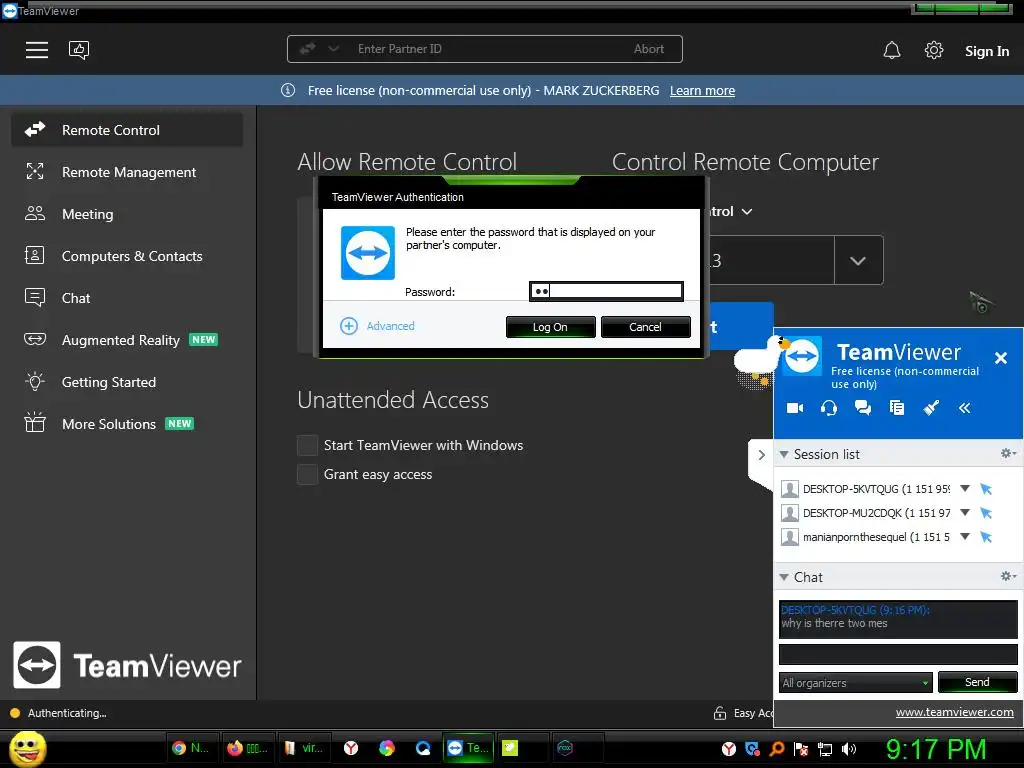Screen dimensions: 1024x768
Task: Click the Log On button
Action: pyautogui.click(x=551, y=327)
